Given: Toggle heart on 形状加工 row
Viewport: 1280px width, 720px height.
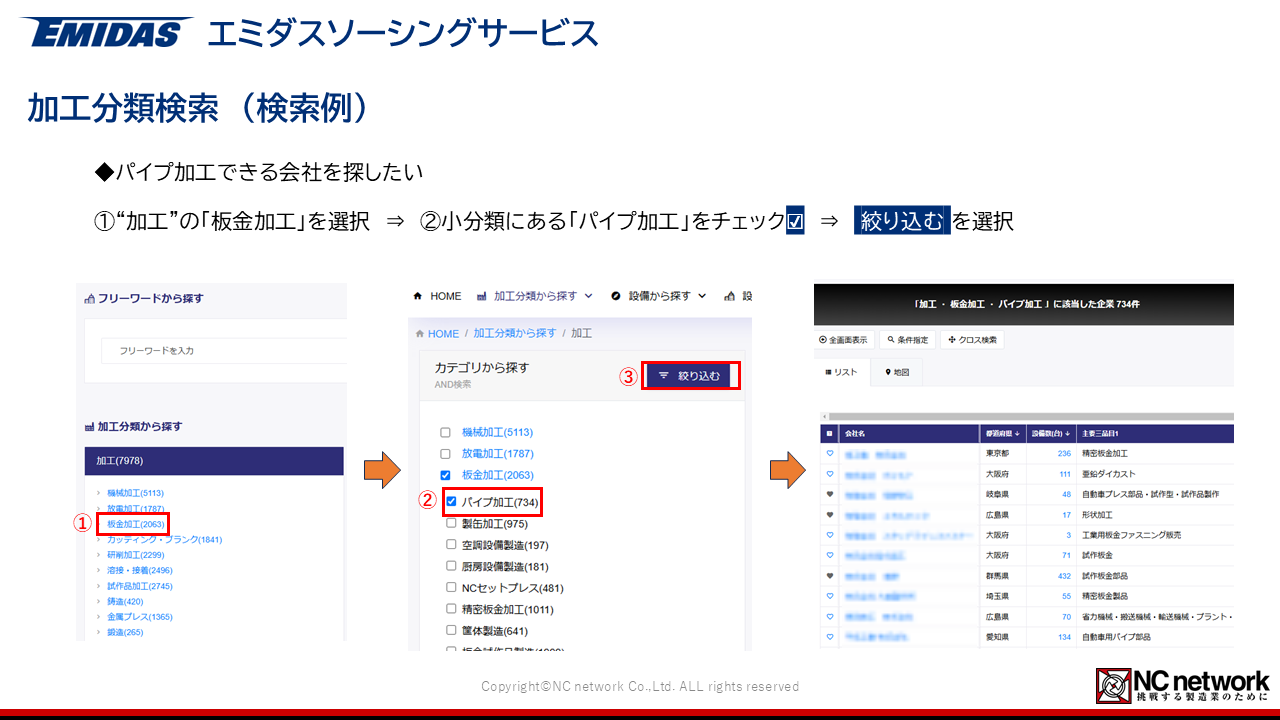Looking at the screenshot, I should pyautogui.click(x=829, y=515).
